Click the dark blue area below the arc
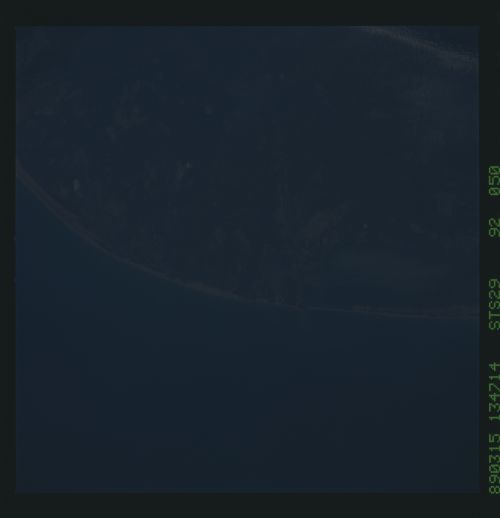This screenshot has width=500, height=518. (x=233, y=400)
